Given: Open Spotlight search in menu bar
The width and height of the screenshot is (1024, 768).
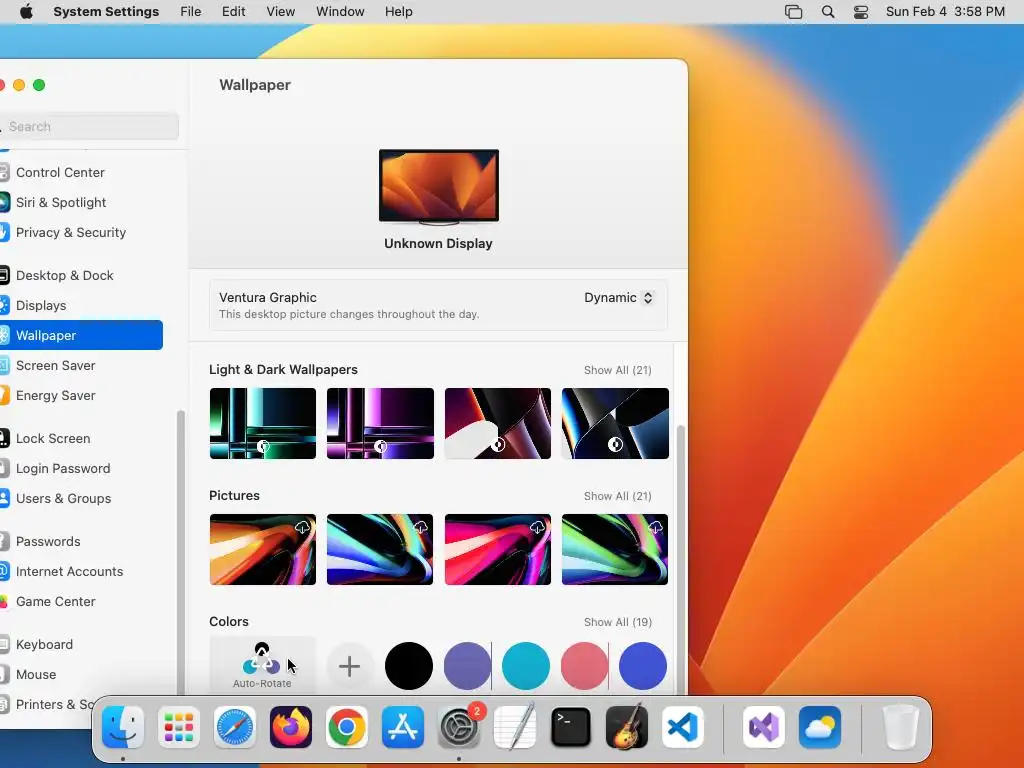Looking at the screenshot, I should (827, 12).
